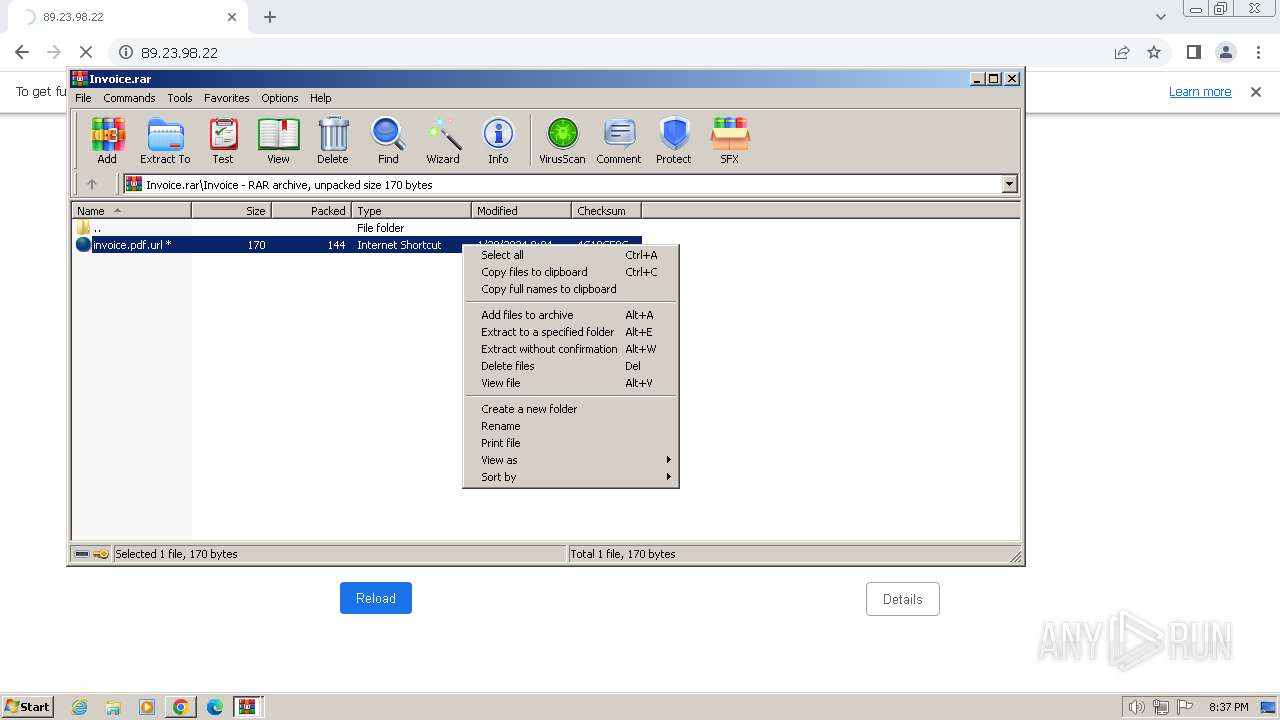1280x720 pixels.
Task: Run the Test archive tool
Action: coord(223,140)
